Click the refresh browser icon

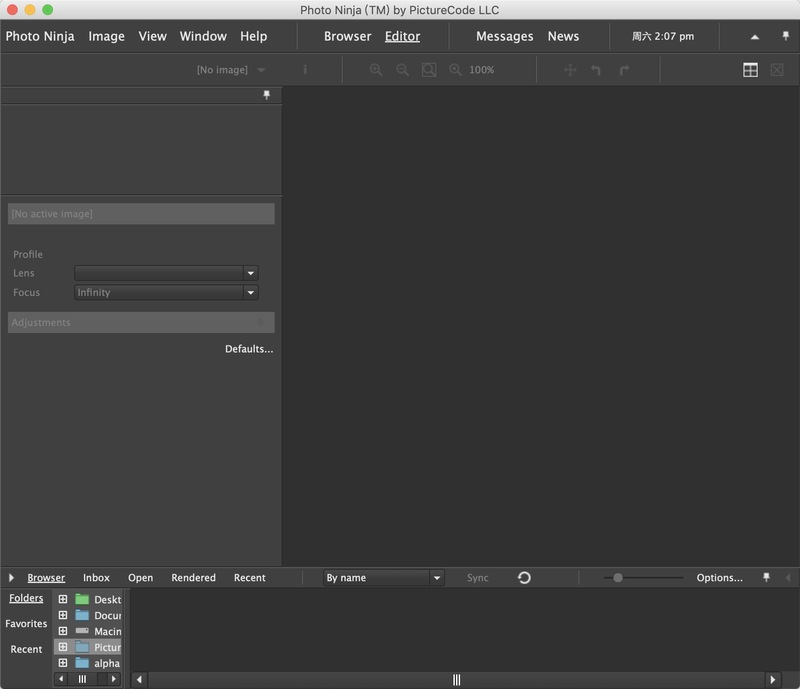click(524, 578)
